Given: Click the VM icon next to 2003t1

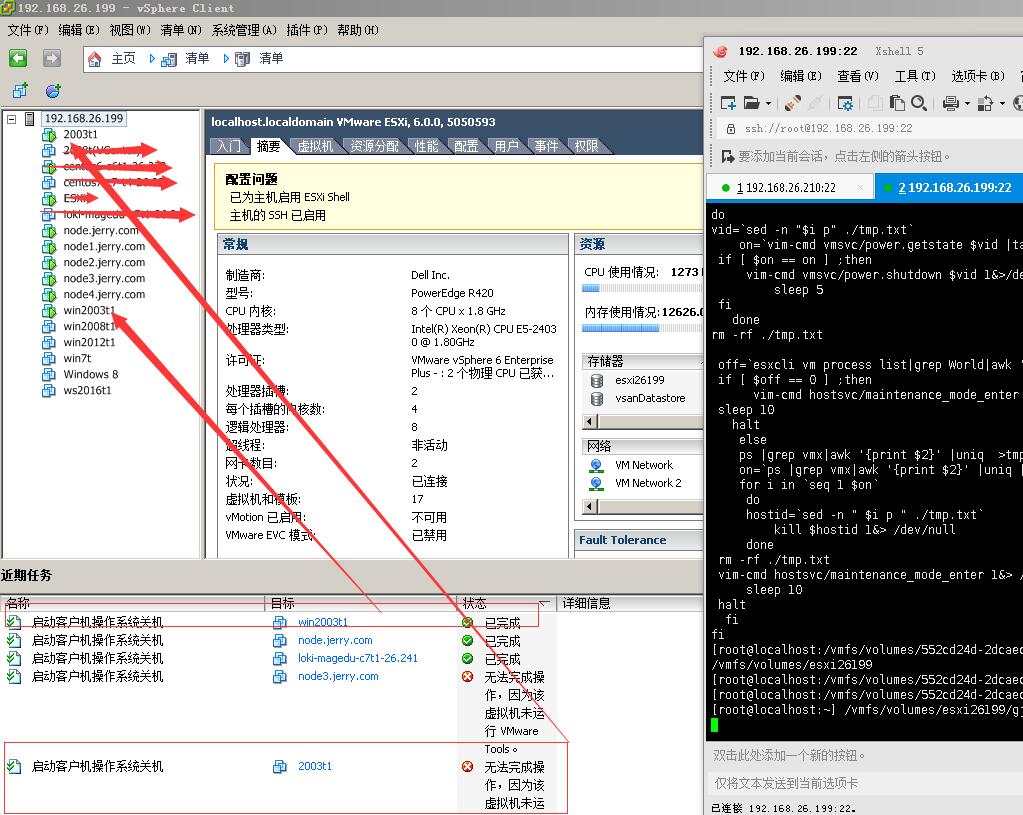Looking at the screenshot, I should coord(49,135).
